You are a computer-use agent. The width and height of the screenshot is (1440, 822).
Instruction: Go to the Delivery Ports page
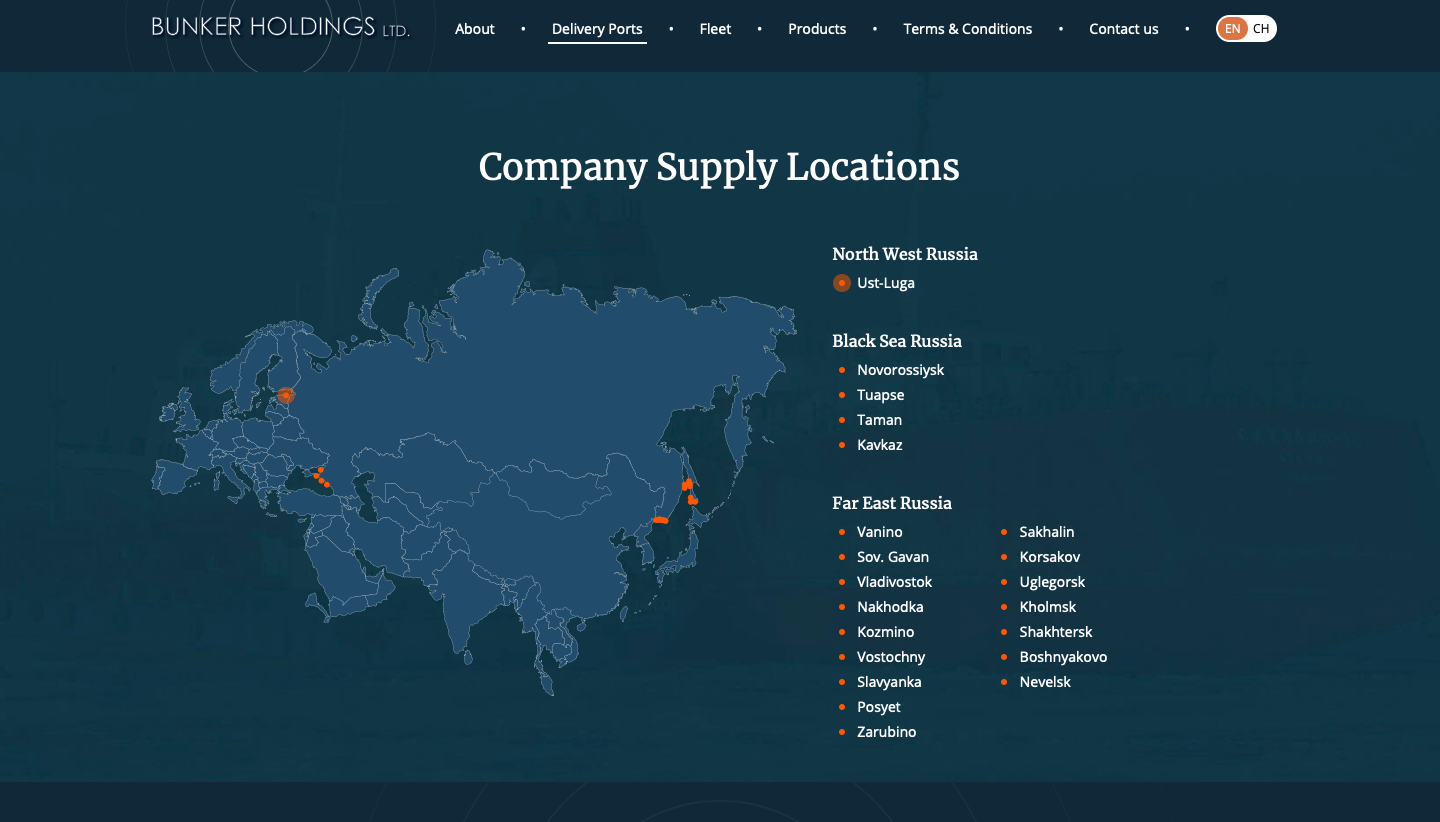point(597,29)
